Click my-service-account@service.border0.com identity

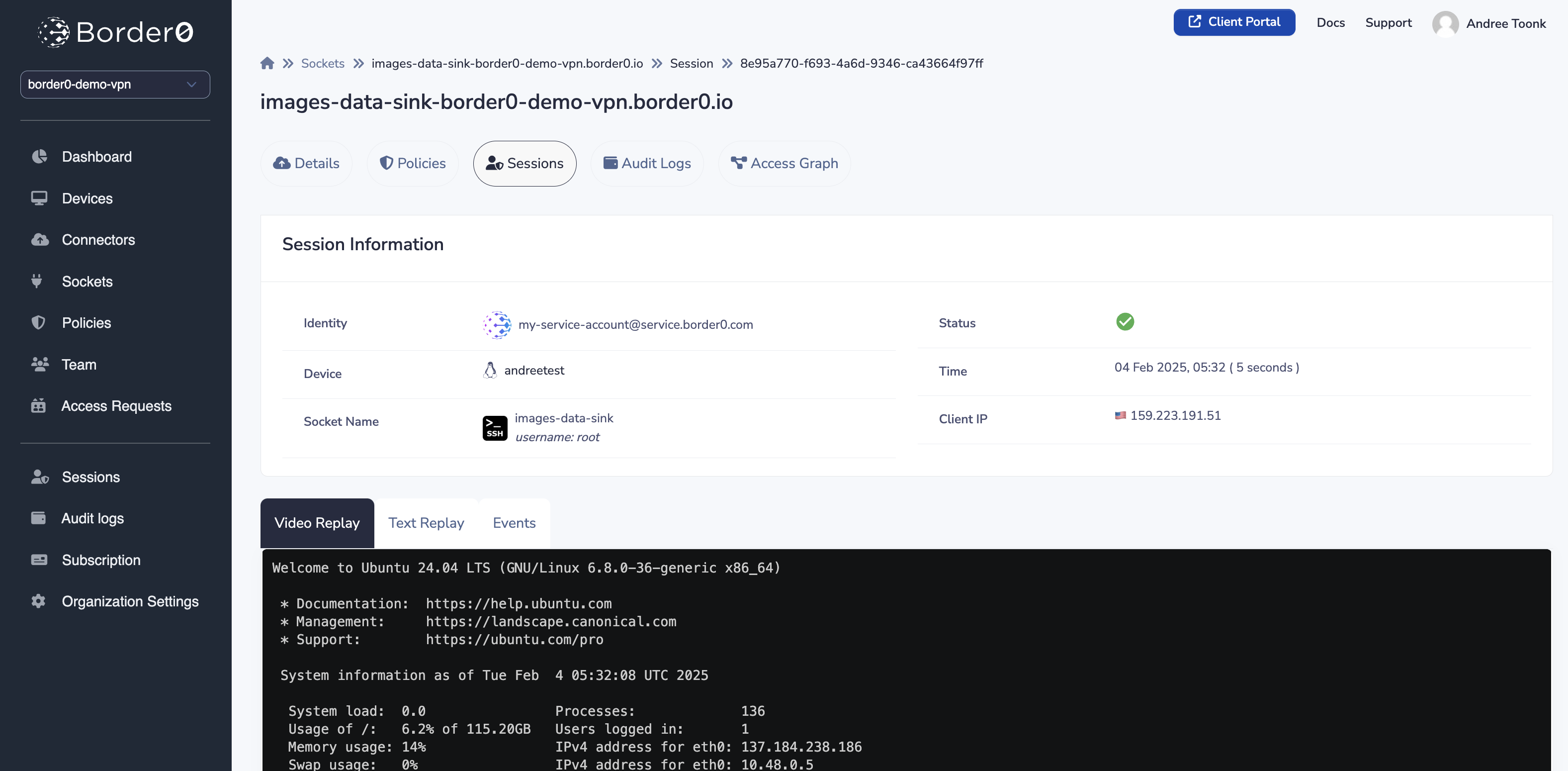click(635, 325)
